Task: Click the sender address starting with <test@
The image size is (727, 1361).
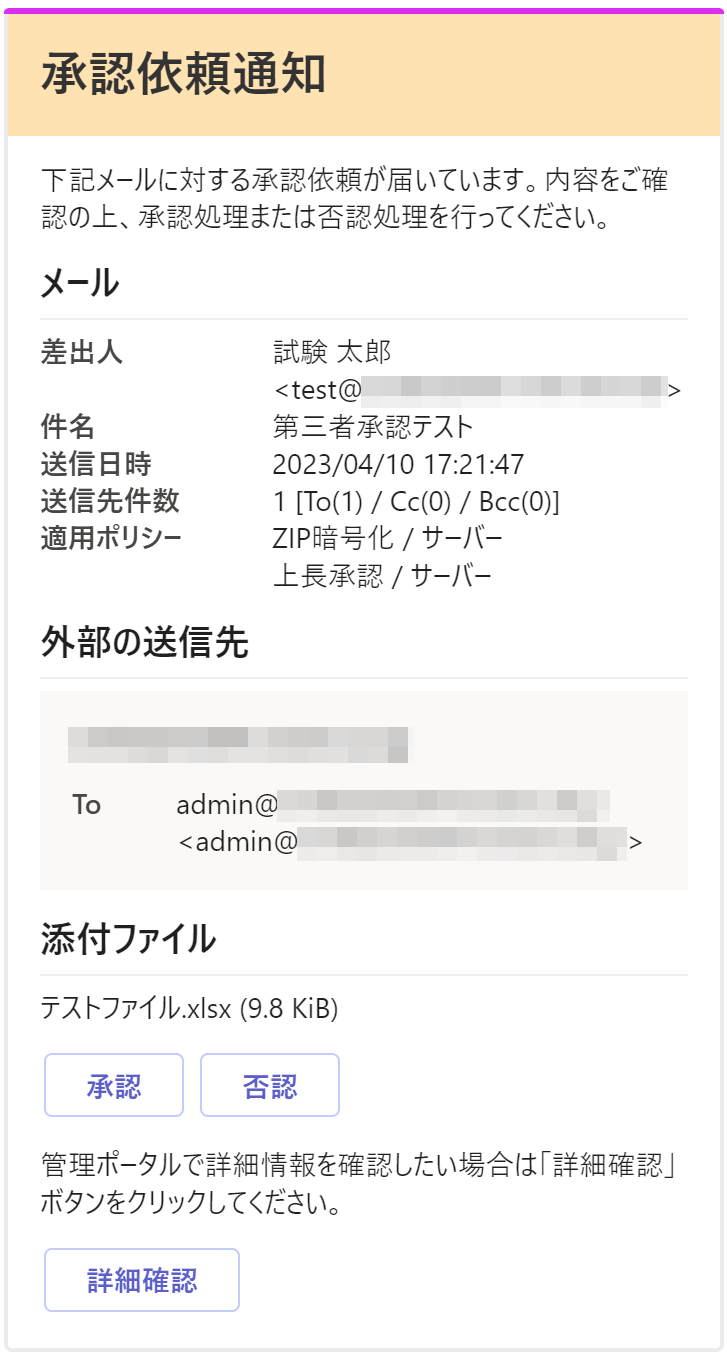Action: [477, 390]
